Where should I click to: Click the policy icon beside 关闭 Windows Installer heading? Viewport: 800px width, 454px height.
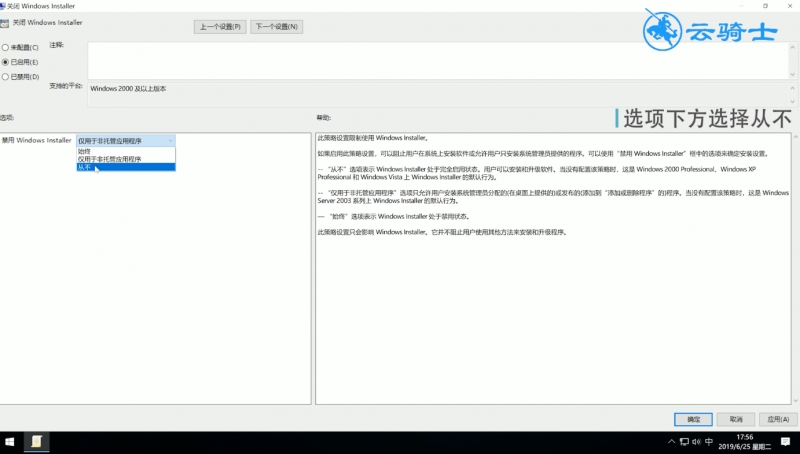coord(5,23)
